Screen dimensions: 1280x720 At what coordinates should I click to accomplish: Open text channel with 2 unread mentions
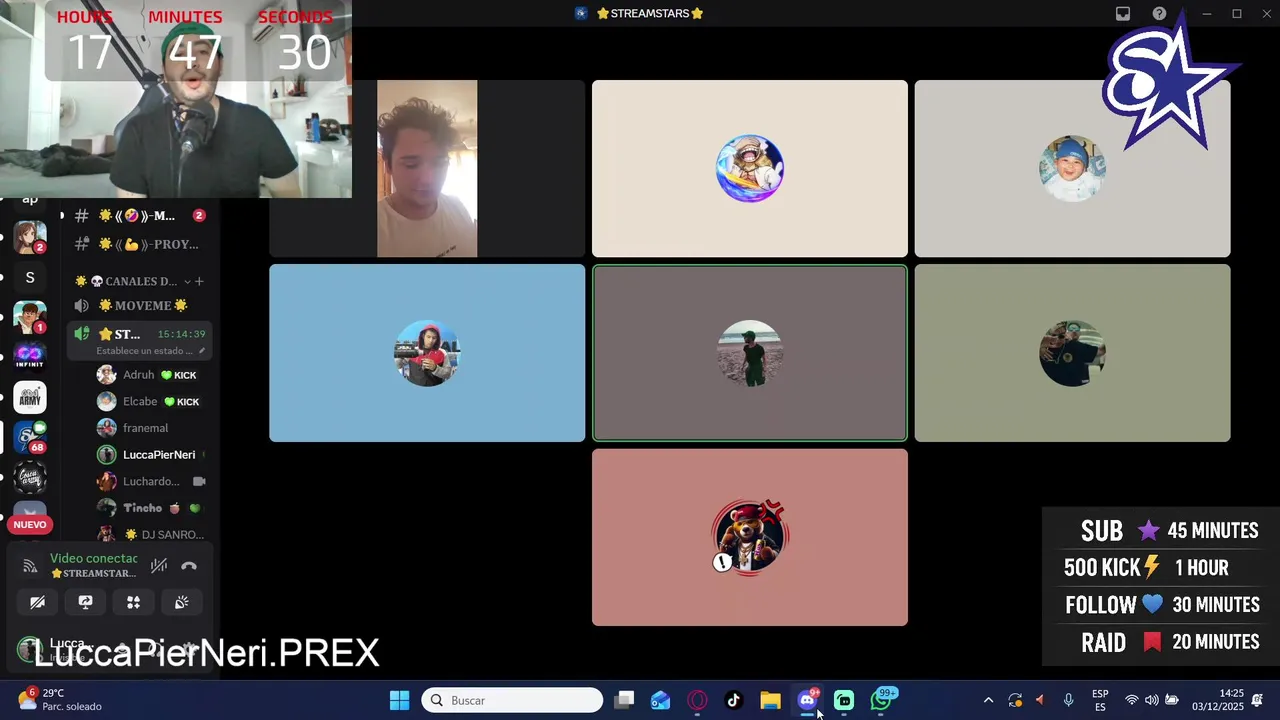pyautogui.click(x=138, y=216)
